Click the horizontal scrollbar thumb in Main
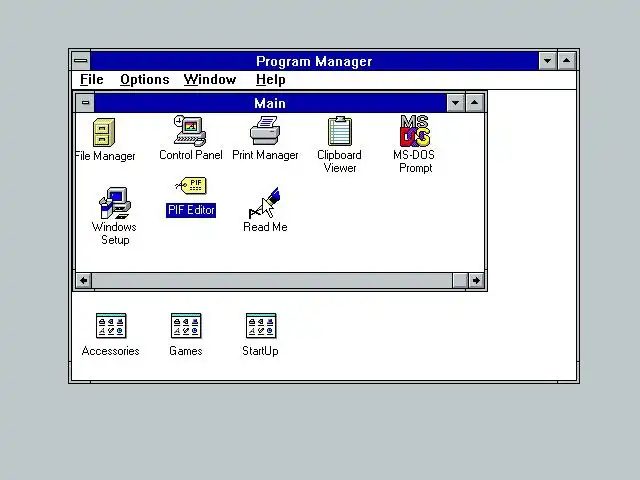The image size is (640, 480). pos(460,280)
